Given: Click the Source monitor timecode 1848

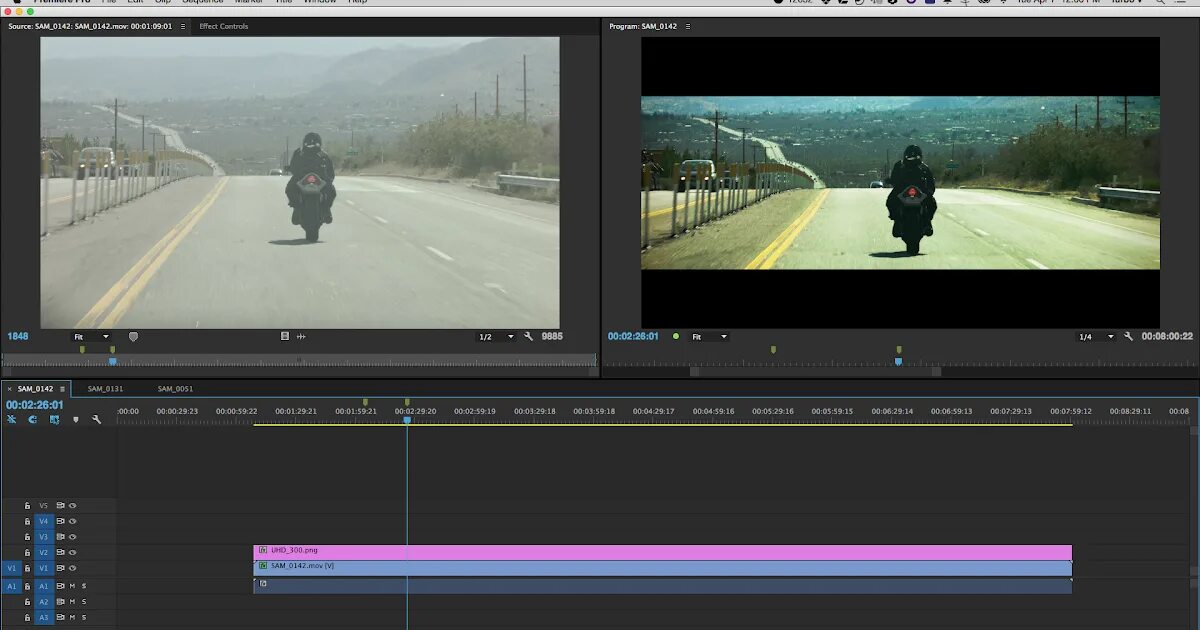Looking at the screenshot, I should (18, 336).
